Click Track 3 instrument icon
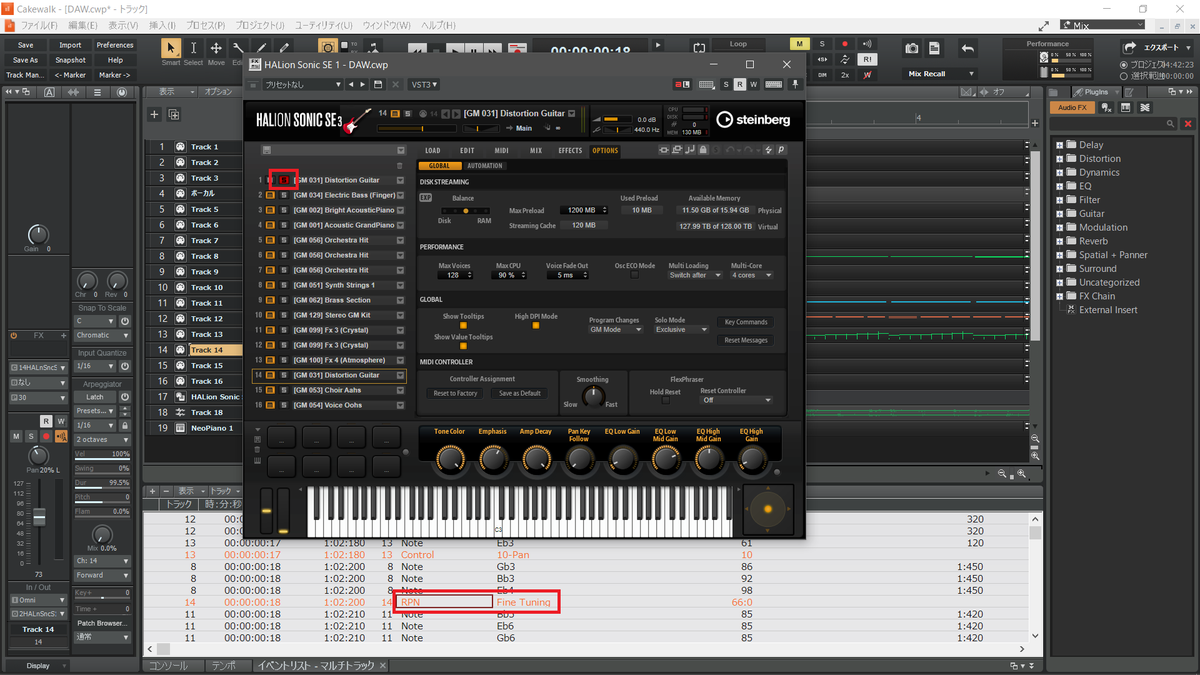1200x675 pixels. (180, 178)
